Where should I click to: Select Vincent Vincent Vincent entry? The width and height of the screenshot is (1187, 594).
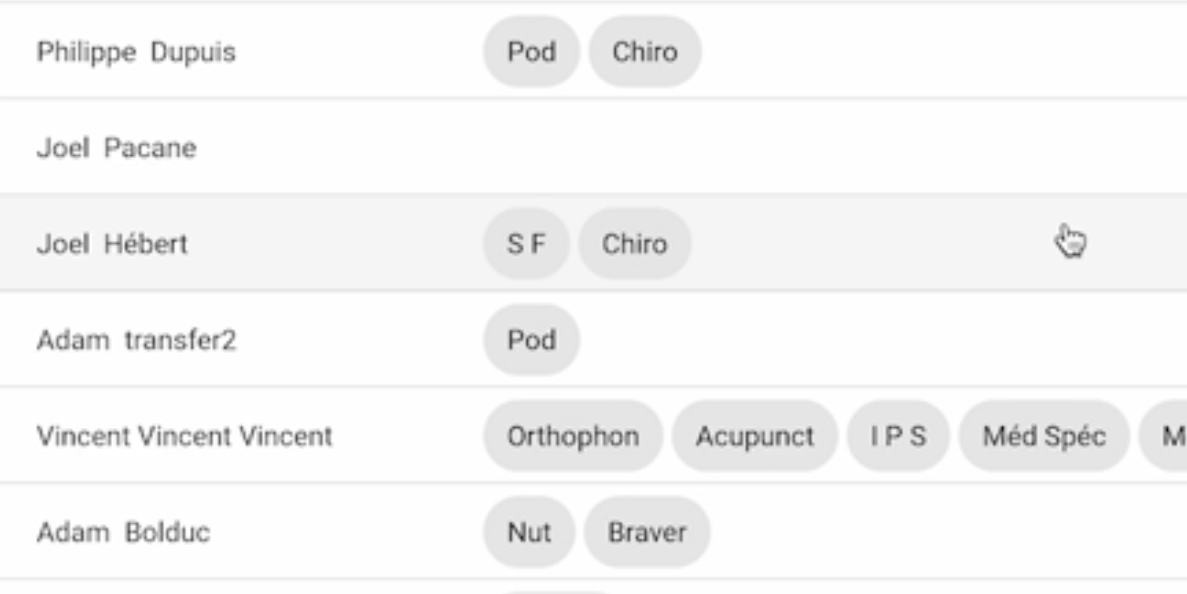pyautogui.click(x=594, y=436)
